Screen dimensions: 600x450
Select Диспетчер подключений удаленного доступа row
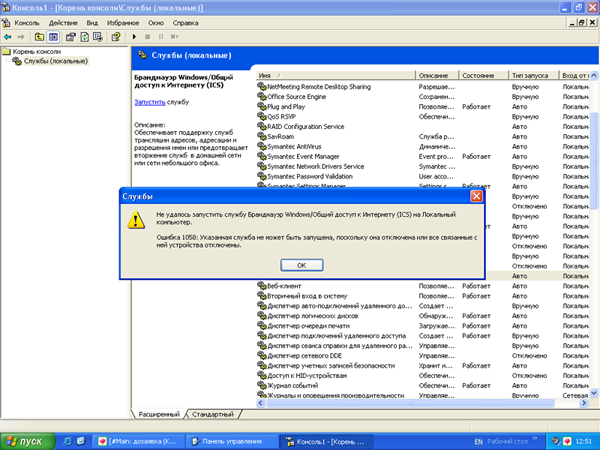coord(422,336)
